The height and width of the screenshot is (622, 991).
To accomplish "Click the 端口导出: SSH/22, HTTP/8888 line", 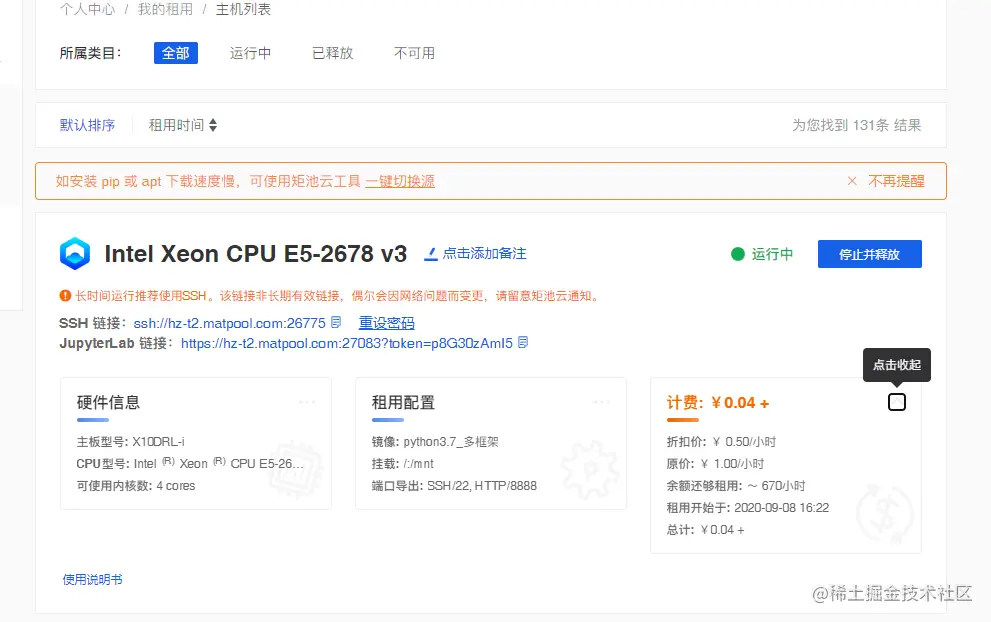I will (x=454, y=486).
